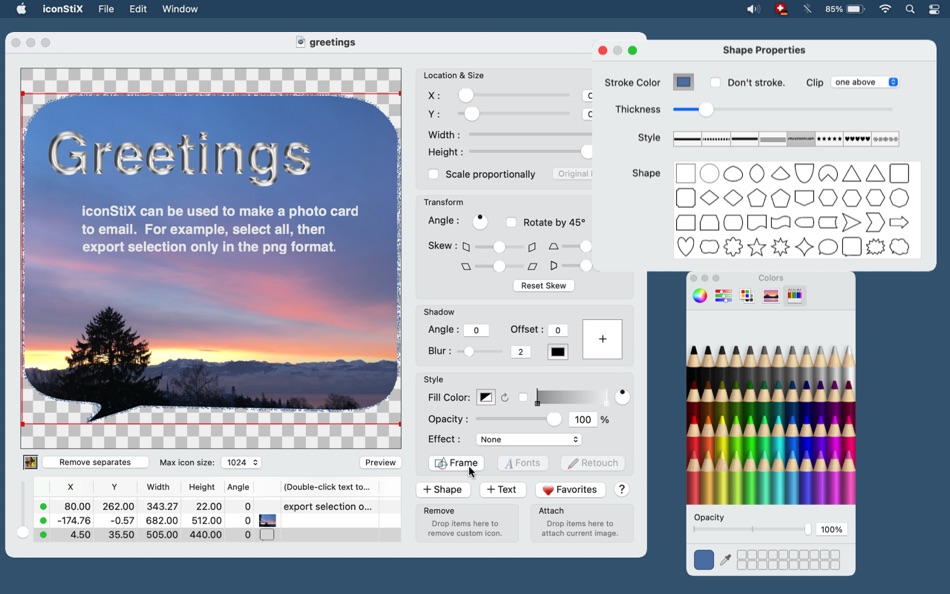Toggle the green dot on the -174.76 row
Screen dimensions: 950x594
tap(43, 520)
